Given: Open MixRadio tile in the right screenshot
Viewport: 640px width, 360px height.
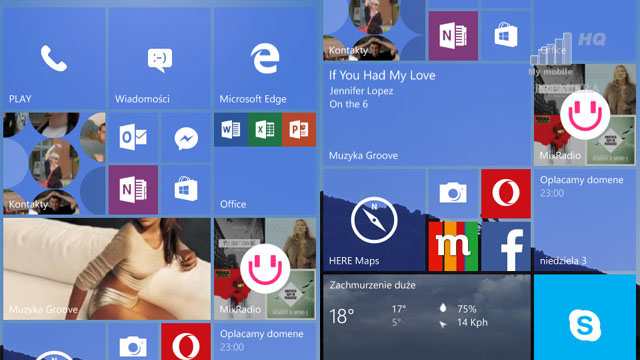Looking at the screenshot, I should click(x=585, y=115).
